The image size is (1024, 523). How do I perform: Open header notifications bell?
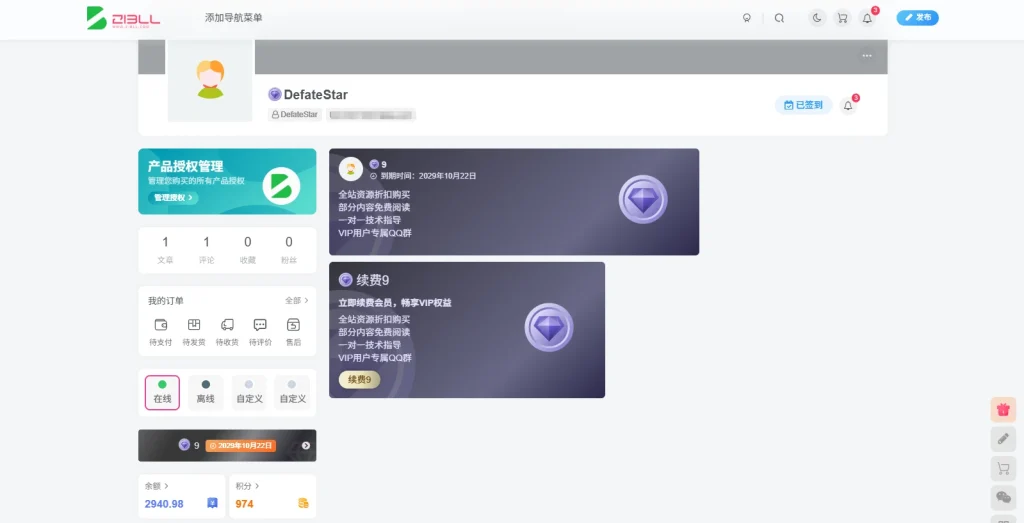tap(867, 18)
